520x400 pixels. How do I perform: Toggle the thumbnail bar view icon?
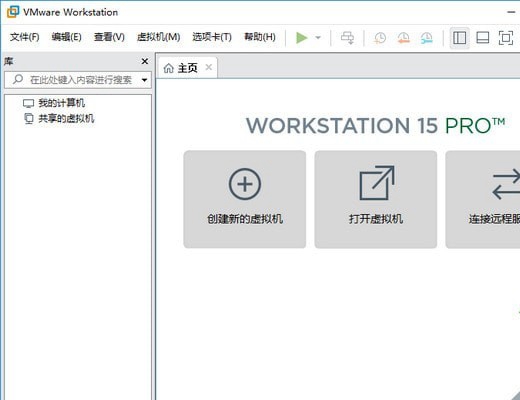(482, 38)
